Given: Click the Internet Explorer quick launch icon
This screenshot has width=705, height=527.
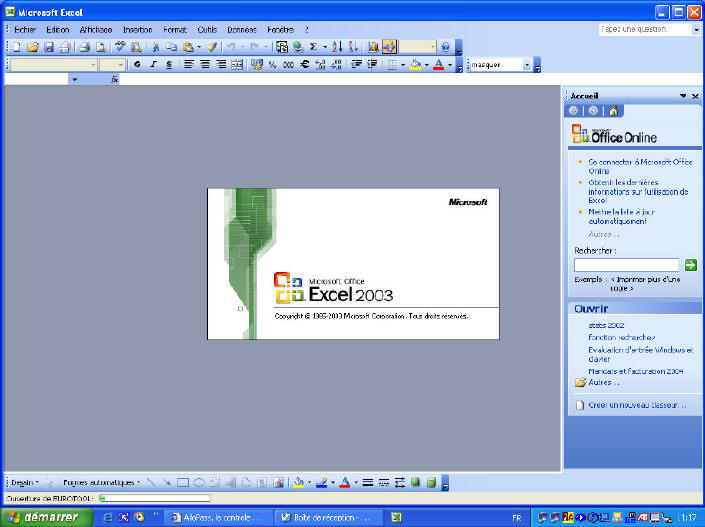Looking at the screenshot, I should tap(108, 518).
